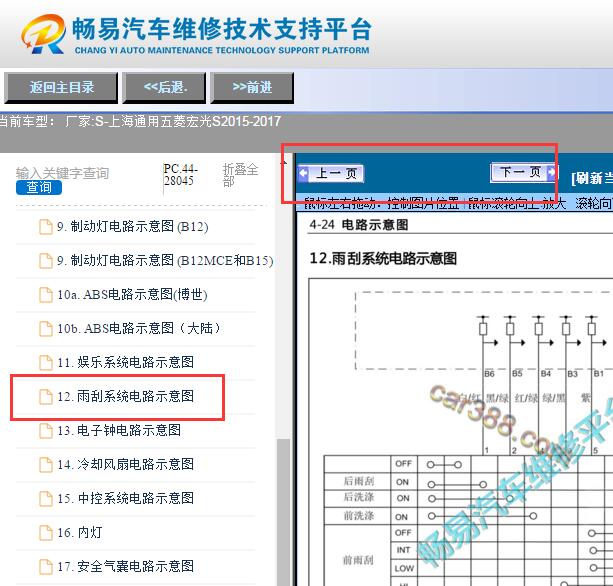The height and width of the screenshot is (586, 613).
Task: Click document icon beside 10b. ABS电路示意图
Action: coord(46,329)
